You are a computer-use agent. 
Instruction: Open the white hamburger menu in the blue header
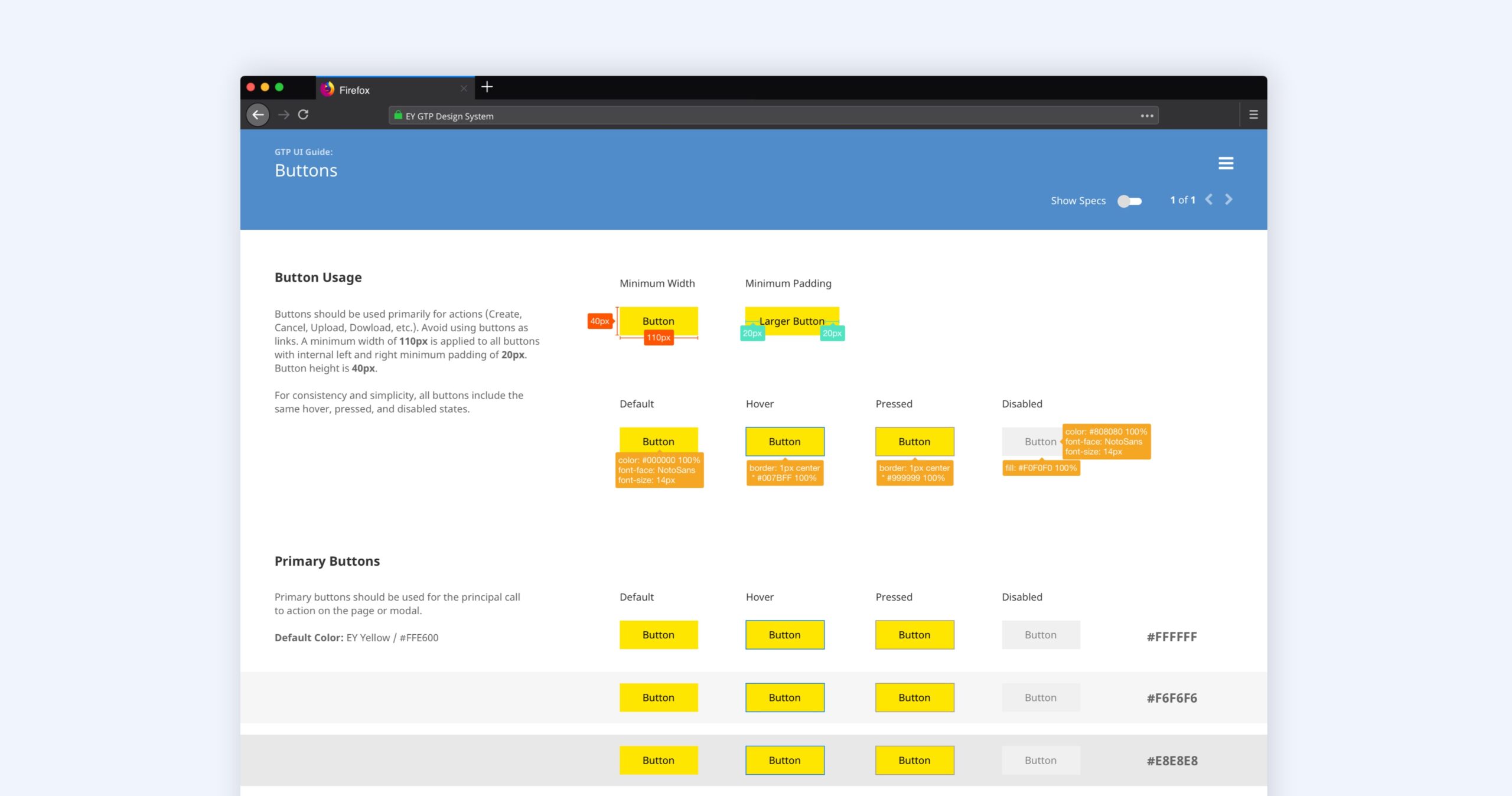coord(1226,163)
